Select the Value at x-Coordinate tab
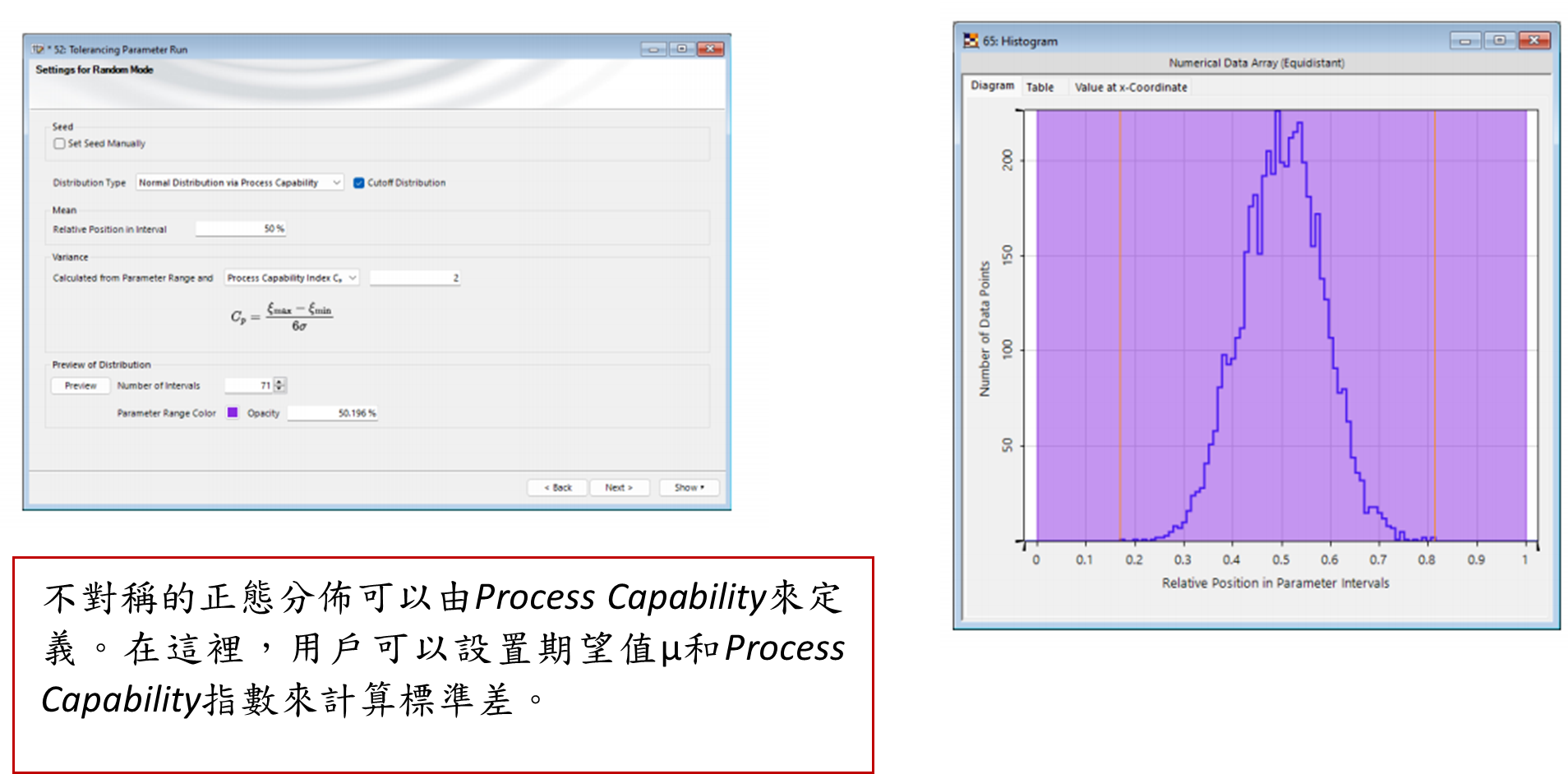Screen dimensions: 1568x774 [1130, 87]
